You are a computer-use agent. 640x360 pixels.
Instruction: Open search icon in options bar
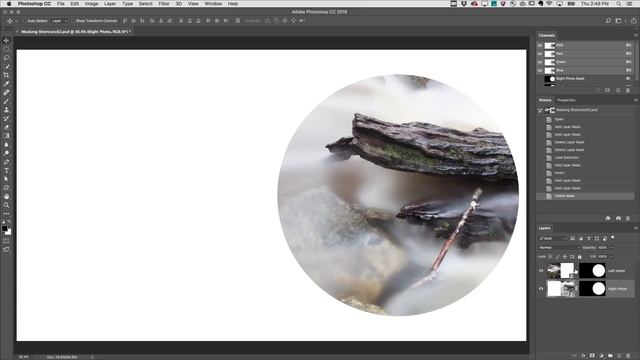click(x=608, y=21)
